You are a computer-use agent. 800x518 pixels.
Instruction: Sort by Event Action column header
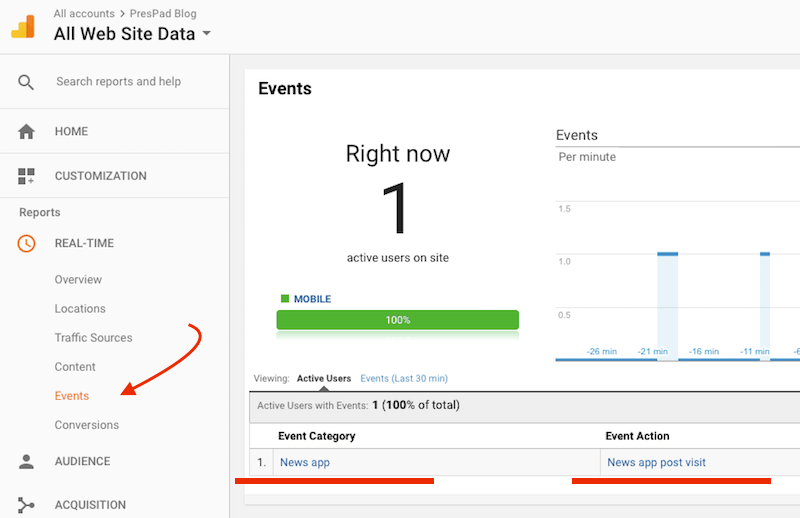coord(637,436)
